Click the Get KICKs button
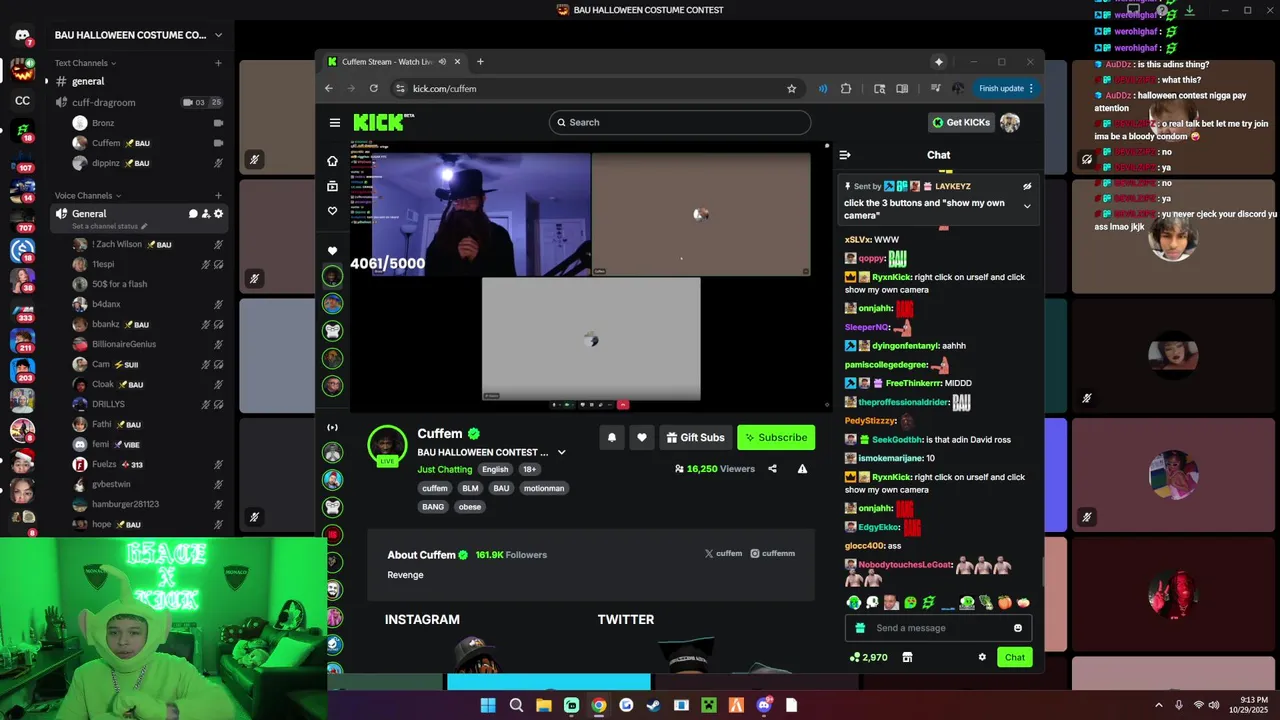Viewport: 1280px width, 720px height. pyautogui.click(x=961, y=123)
